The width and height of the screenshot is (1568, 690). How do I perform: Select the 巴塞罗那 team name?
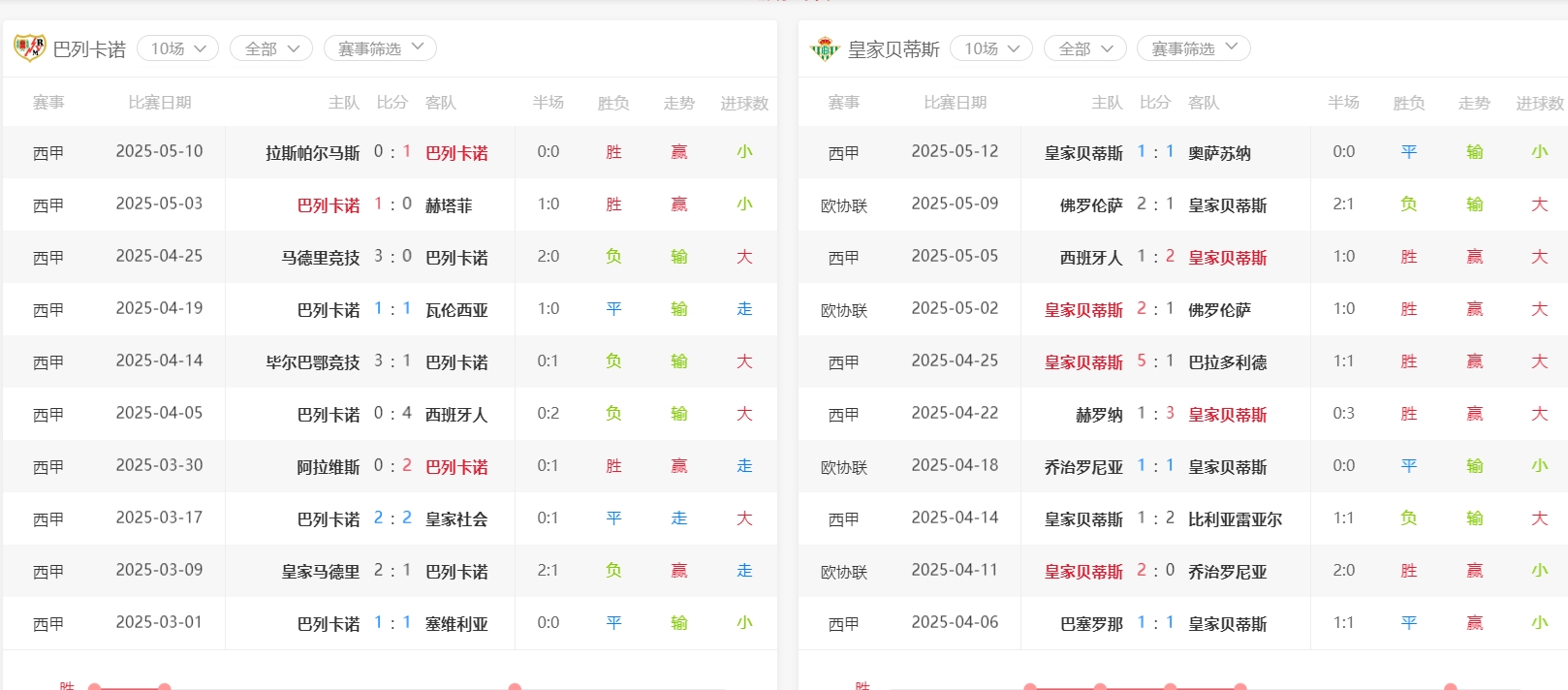(1091, 624)
